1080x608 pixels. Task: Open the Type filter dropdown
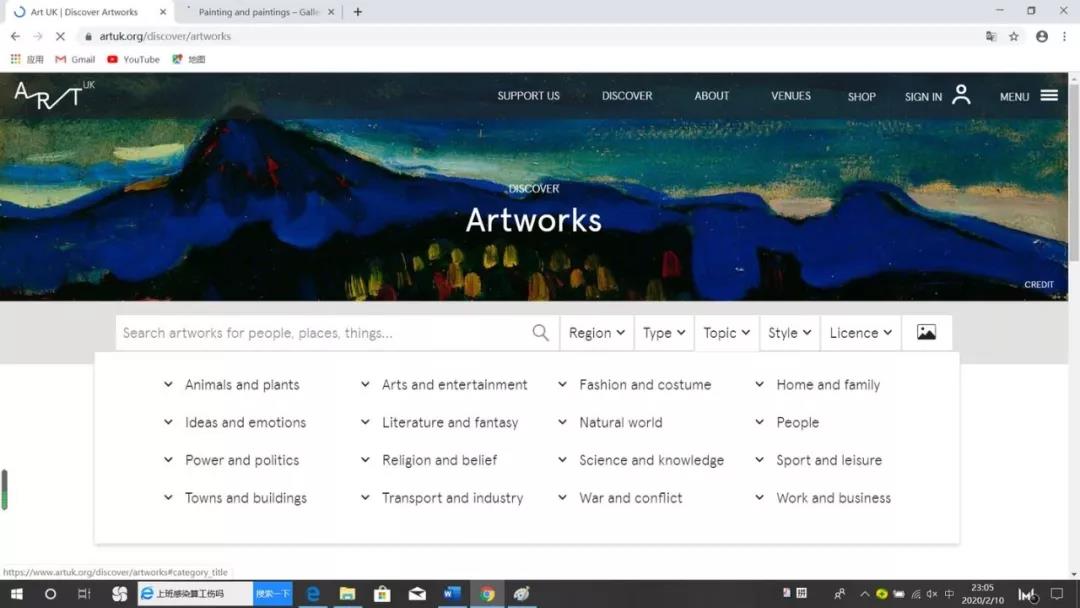pos(664,333)
